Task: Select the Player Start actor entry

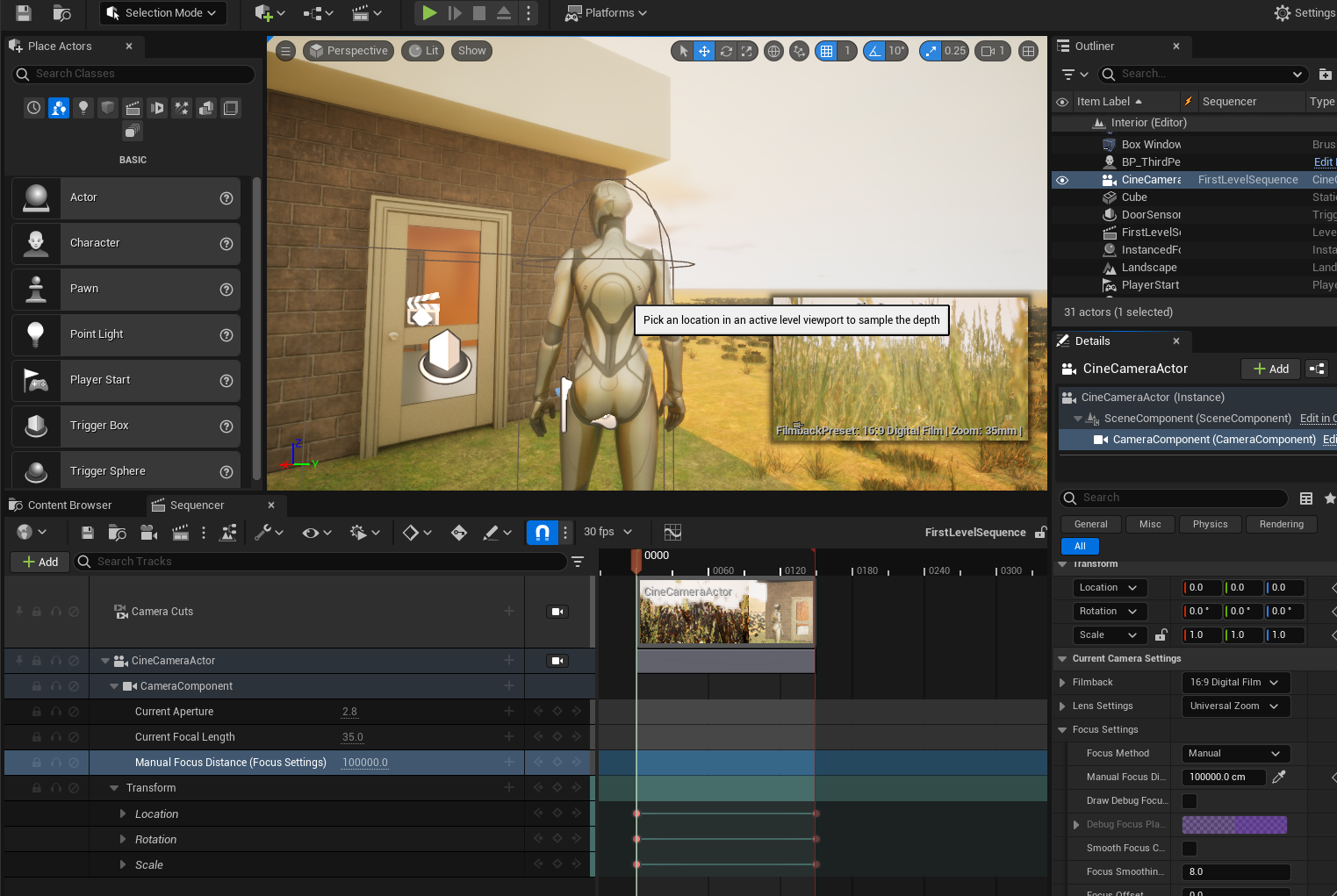Action: point(126,380)
